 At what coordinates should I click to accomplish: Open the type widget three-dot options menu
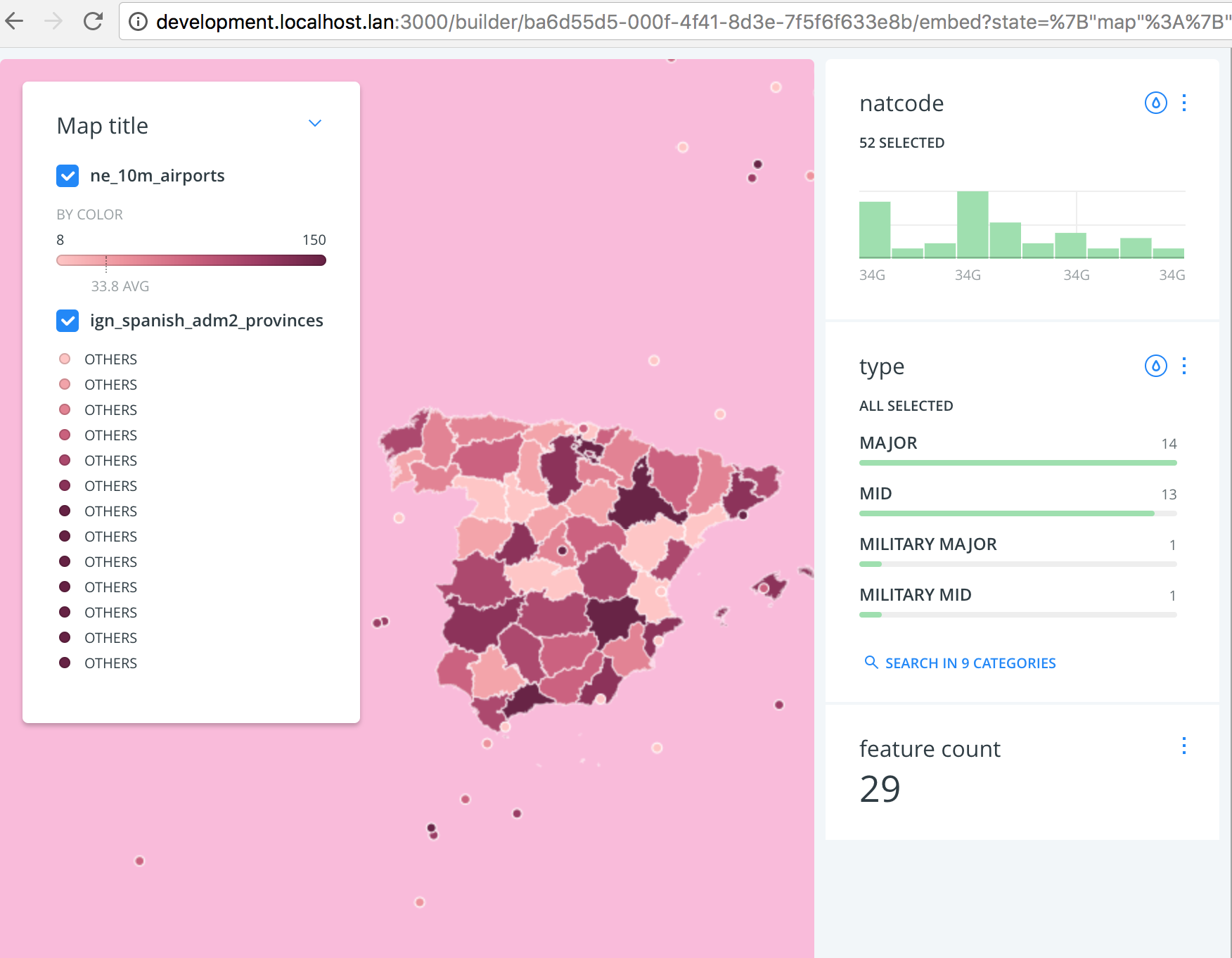pyautogui.click(x=1184, y=366)
